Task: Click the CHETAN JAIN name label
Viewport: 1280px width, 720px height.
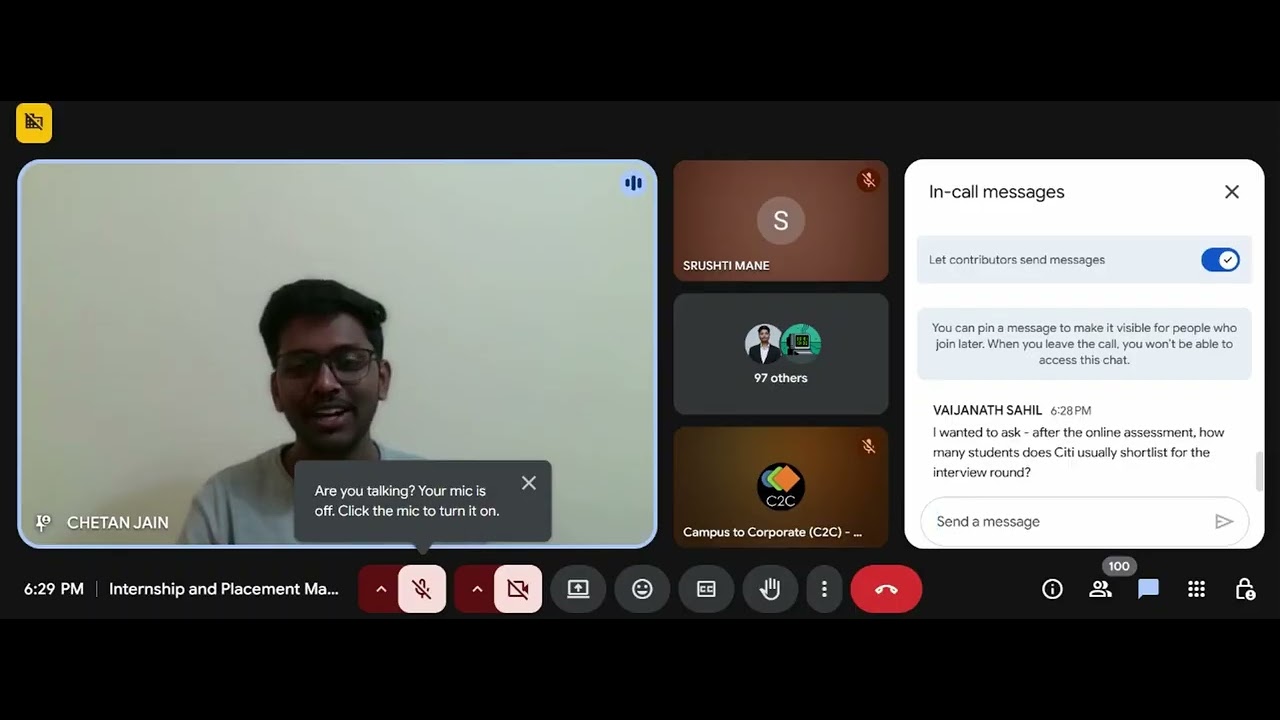Action: point(118,523)
